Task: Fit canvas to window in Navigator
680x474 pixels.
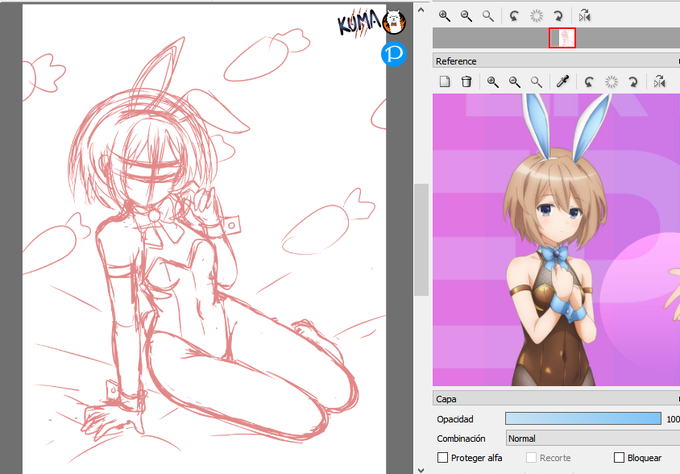Action: 488,16
